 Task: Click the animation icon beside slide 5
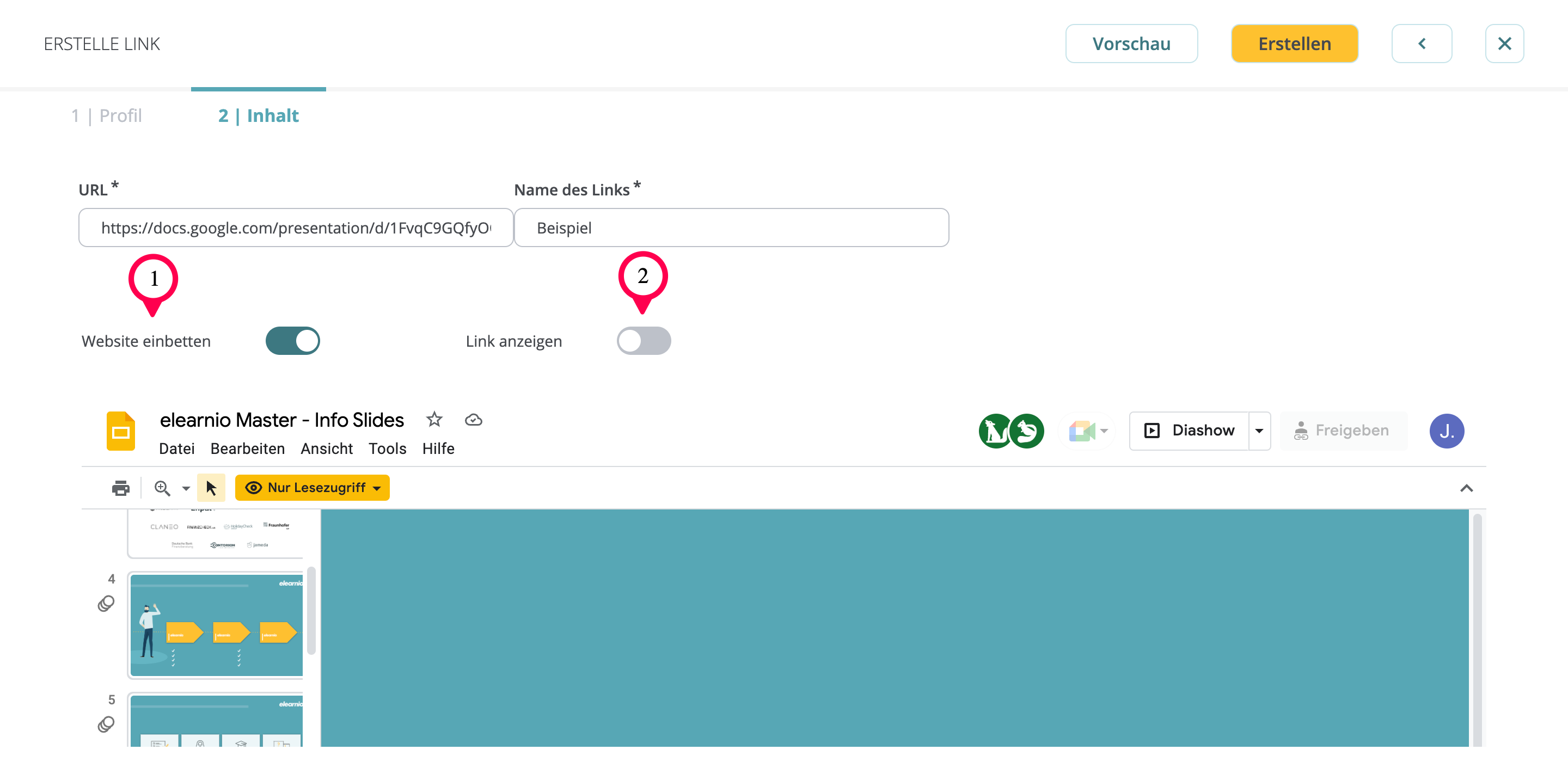(106, 724)
